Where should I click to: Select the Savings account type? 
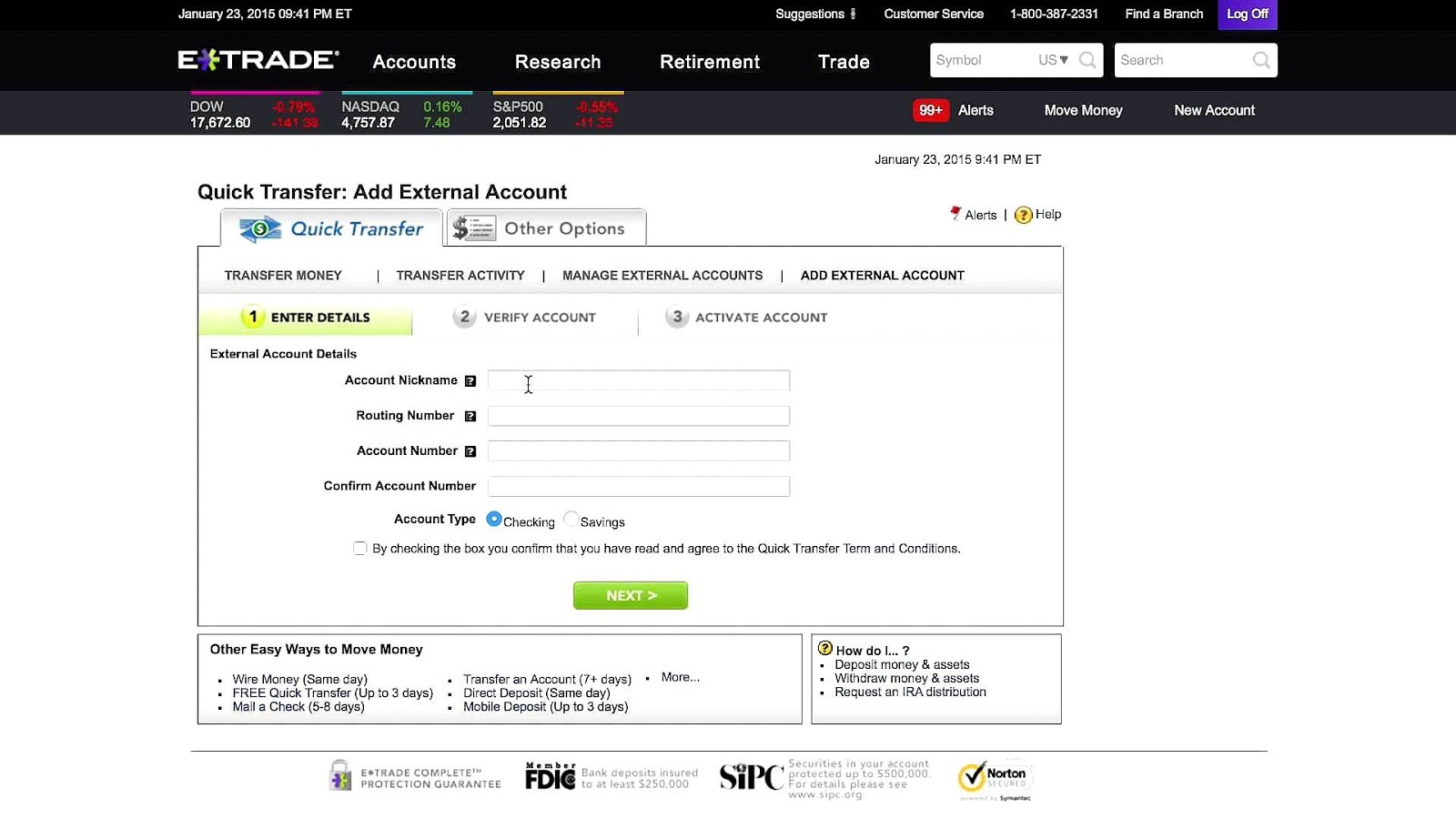pyautogui.click(x=571, y=519)
